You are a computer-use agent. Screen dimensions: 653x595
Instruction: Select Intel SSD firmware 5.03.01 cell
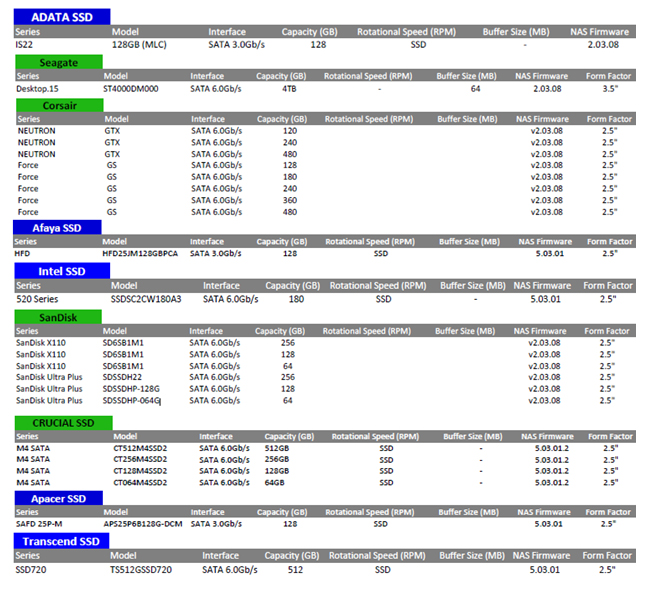tap(545, 299)
